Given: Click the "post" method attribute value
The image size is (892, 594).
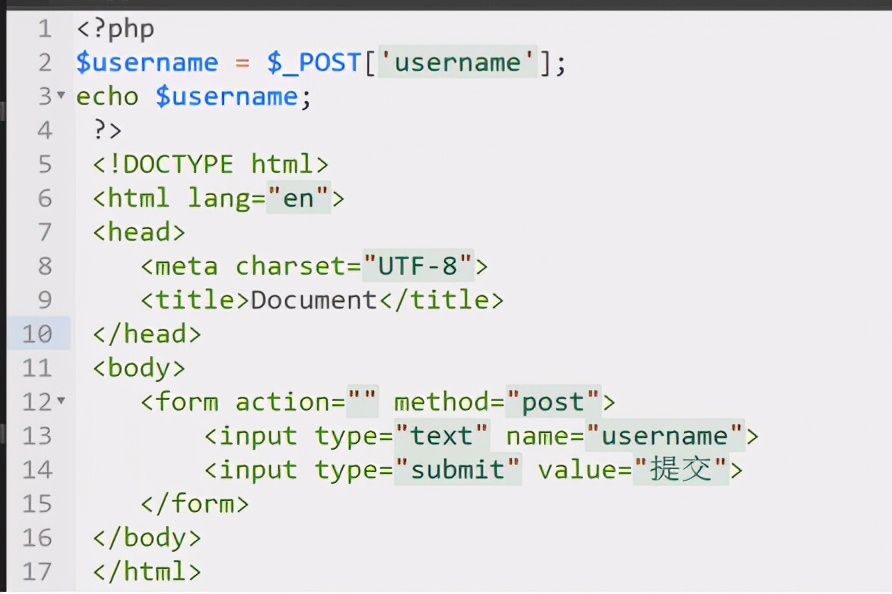Looking at the screenshot, I should [553, 401].
